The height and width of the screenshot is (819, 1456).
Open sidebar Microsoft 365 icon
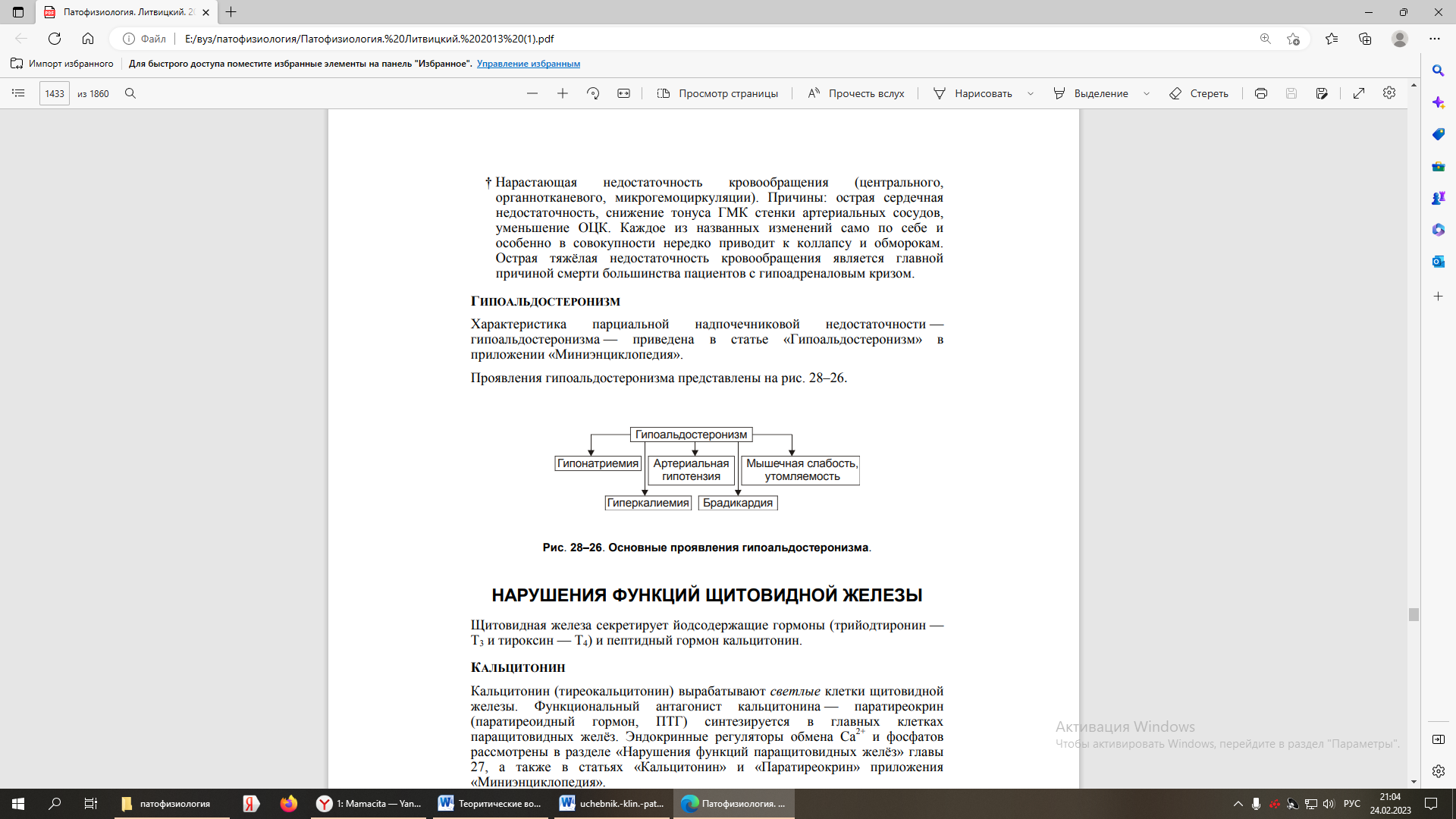coord(1438,230)
